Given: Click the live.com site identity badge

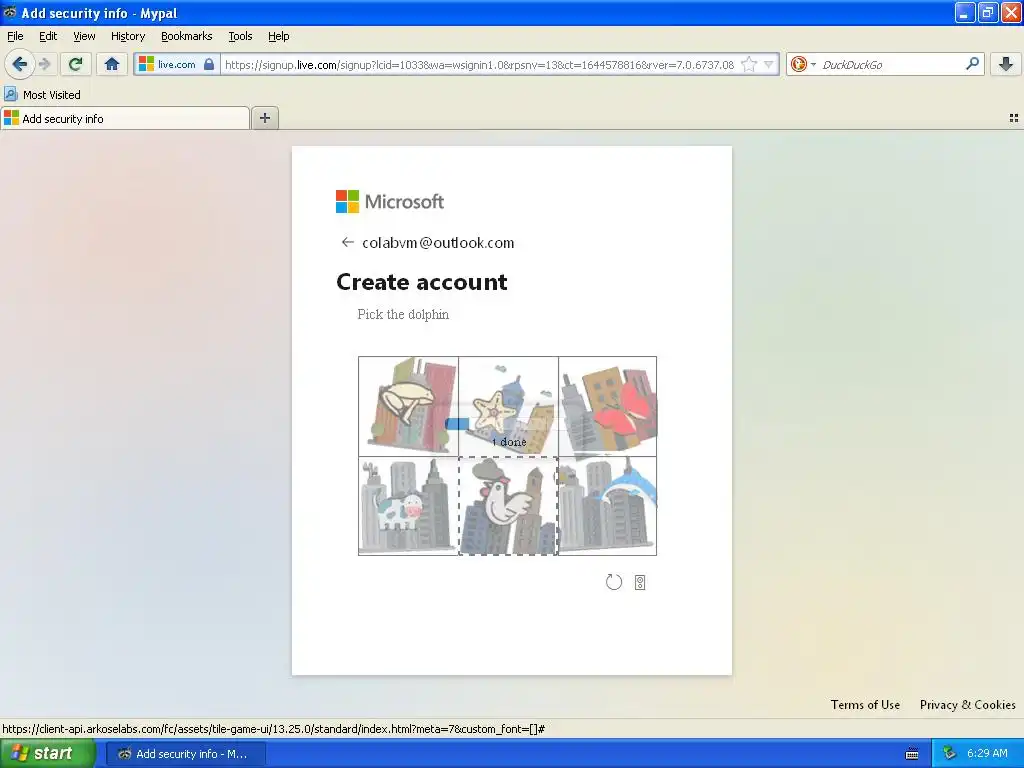Looking at the screenshot, I should (x=176, y=64).
